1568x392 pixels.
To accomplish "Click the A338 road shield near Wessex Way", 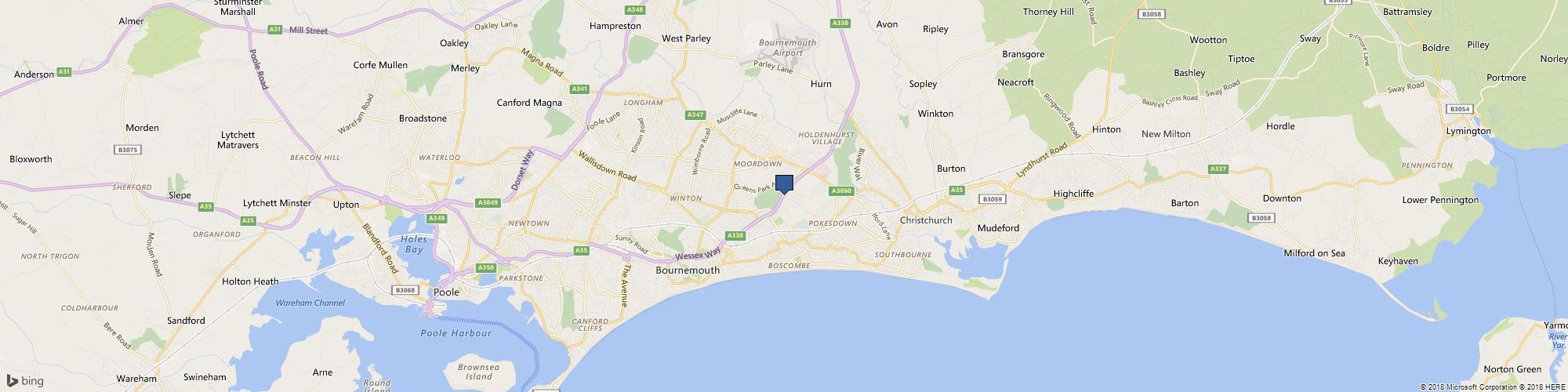I will [x=735, y=235].
